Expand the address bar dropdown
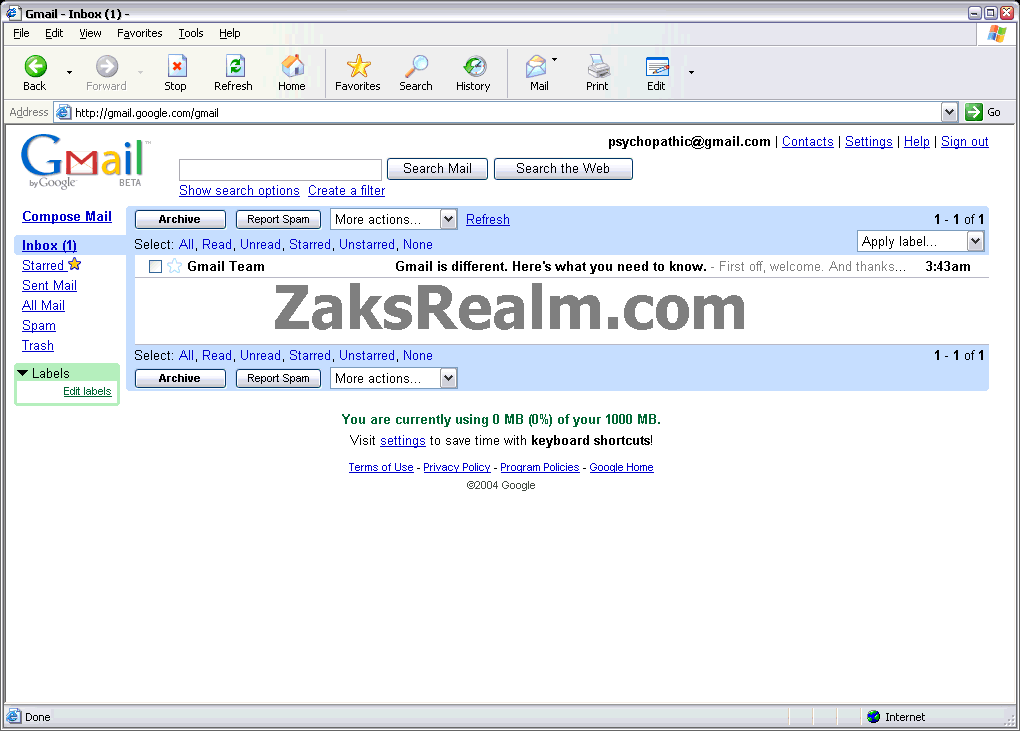The width and height of the screenshot is (1020, 731). 949,112
